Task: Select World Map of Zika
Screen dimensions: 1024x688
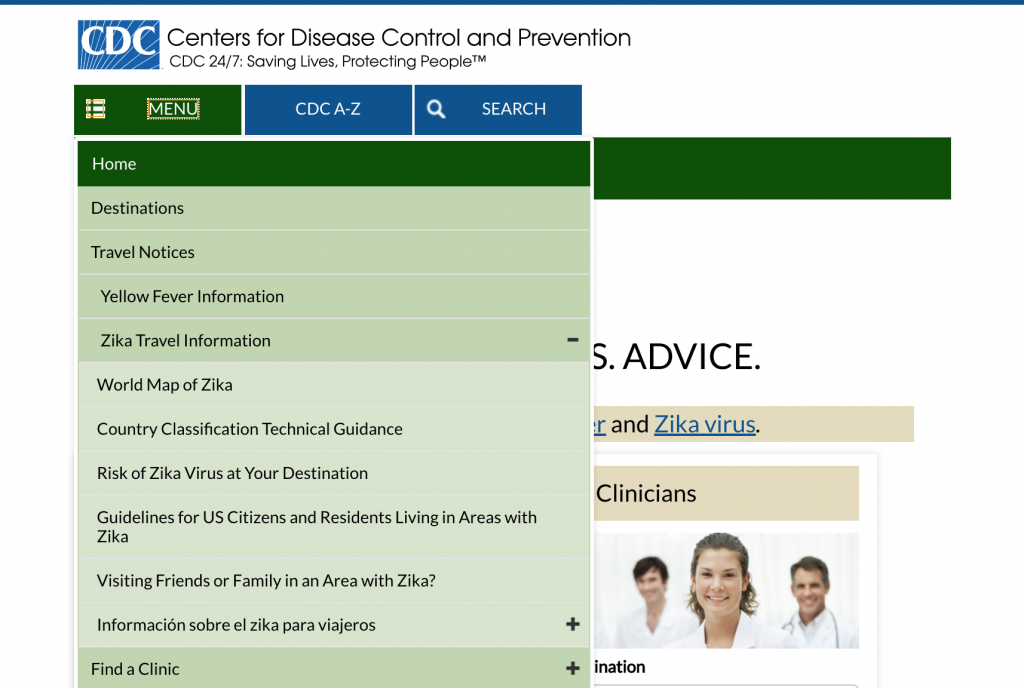Action: [165, 385]
